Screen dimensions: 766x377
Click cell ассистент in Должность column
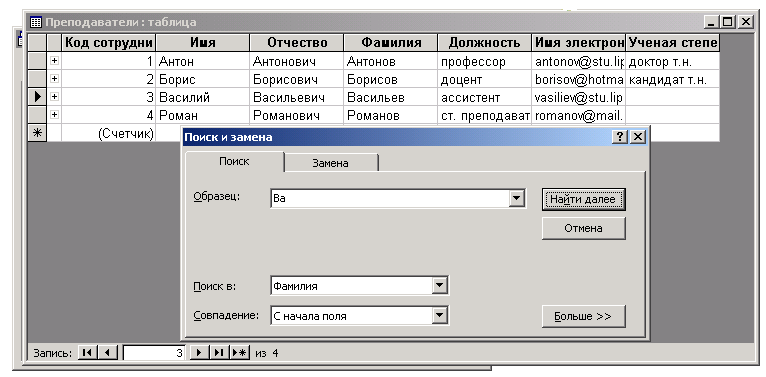pos(485,97)
